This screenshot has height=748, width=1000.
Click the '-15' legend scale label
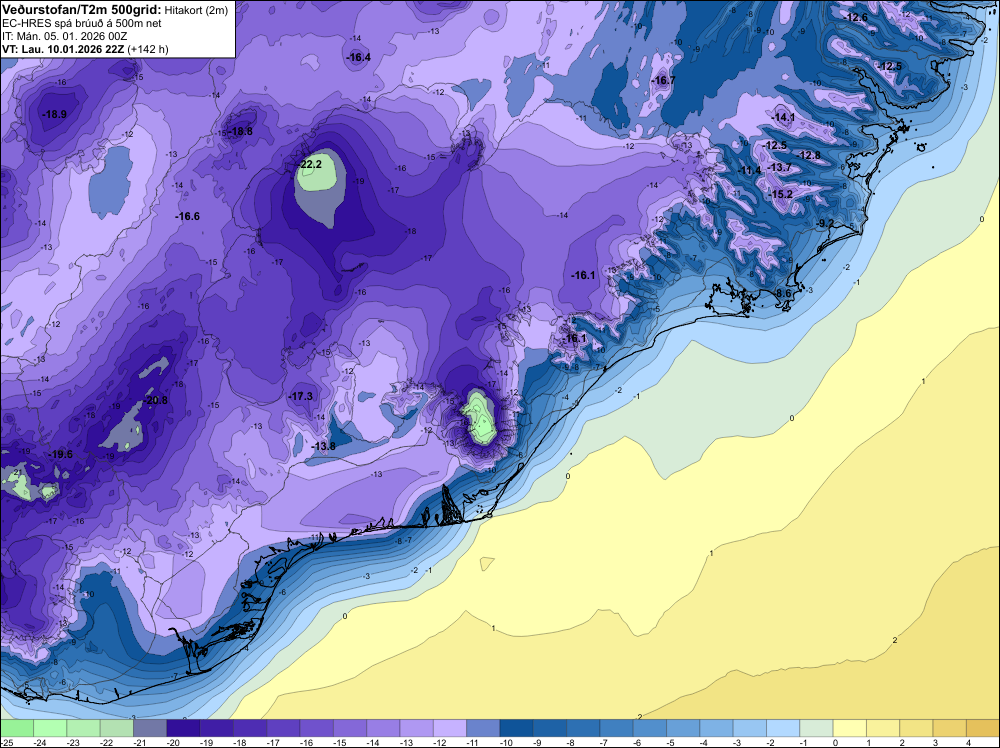tap(339, 742)
